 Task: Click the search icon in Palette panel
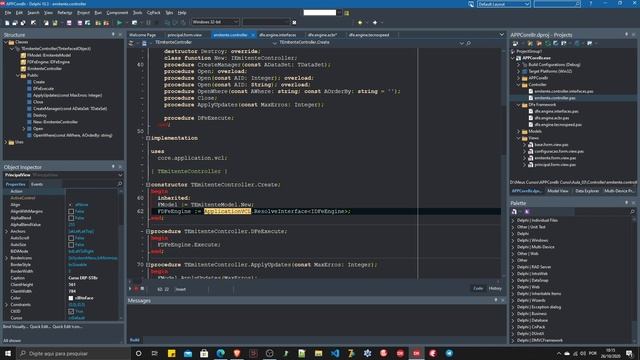pos(632,211)
